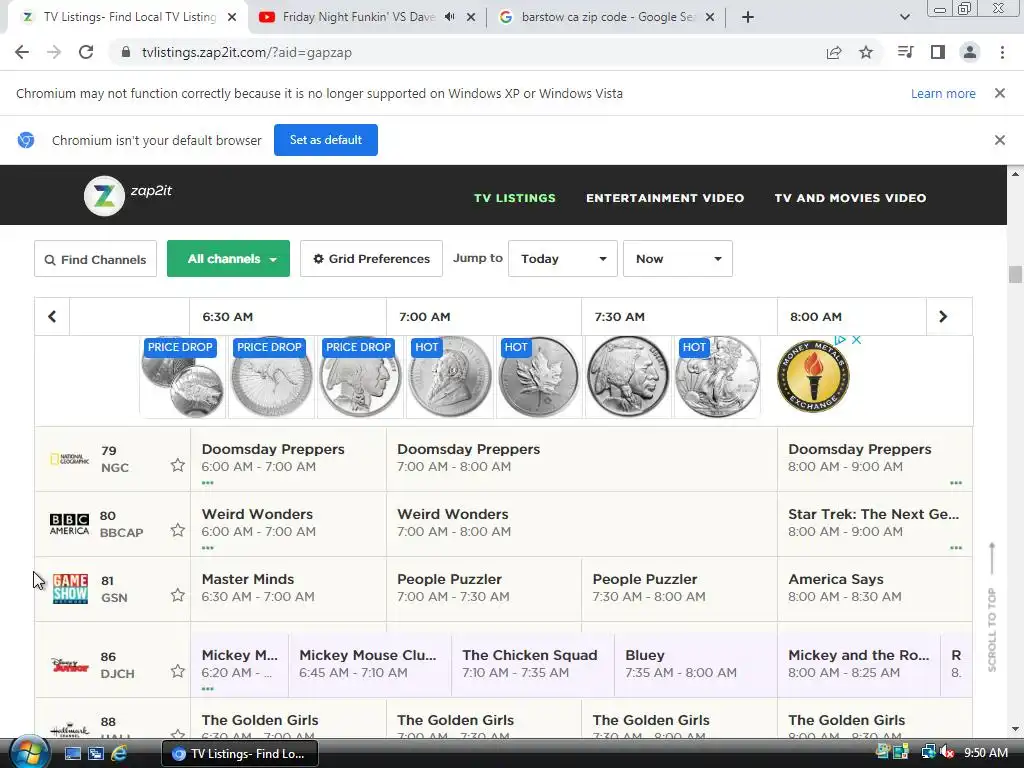
Task: Open the Today day dropdown
Action: tap(563, 259)
